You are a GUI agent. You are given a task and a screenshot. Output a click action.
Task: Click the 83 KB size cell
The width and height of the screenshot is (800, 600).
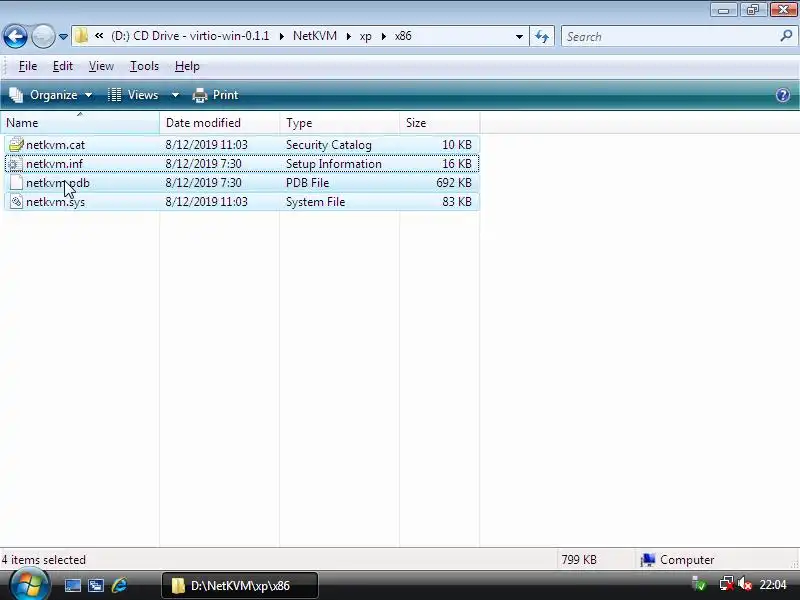457,202
